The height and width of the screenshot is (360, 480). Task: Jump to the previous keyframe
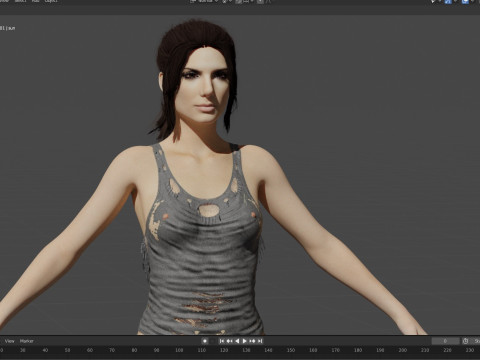(229, 341)
